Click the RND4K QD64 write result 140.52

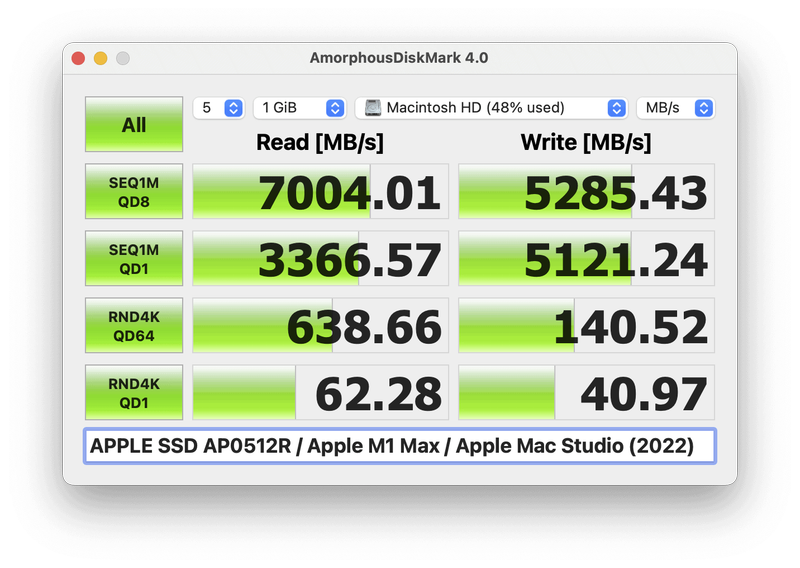click(x=586, y=326)
